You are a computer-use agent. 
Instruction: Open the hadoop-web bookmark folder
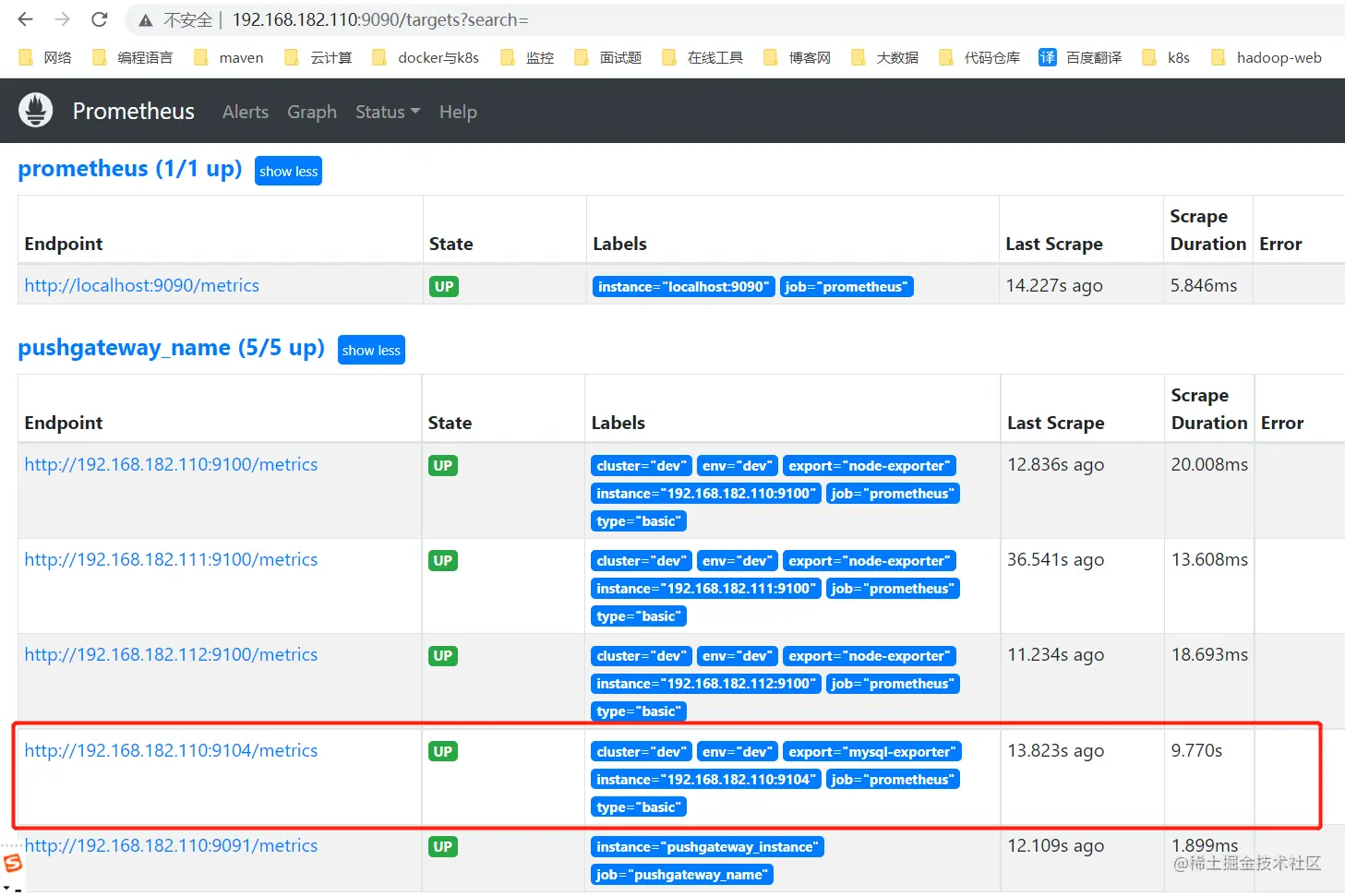coord(1267,57)
